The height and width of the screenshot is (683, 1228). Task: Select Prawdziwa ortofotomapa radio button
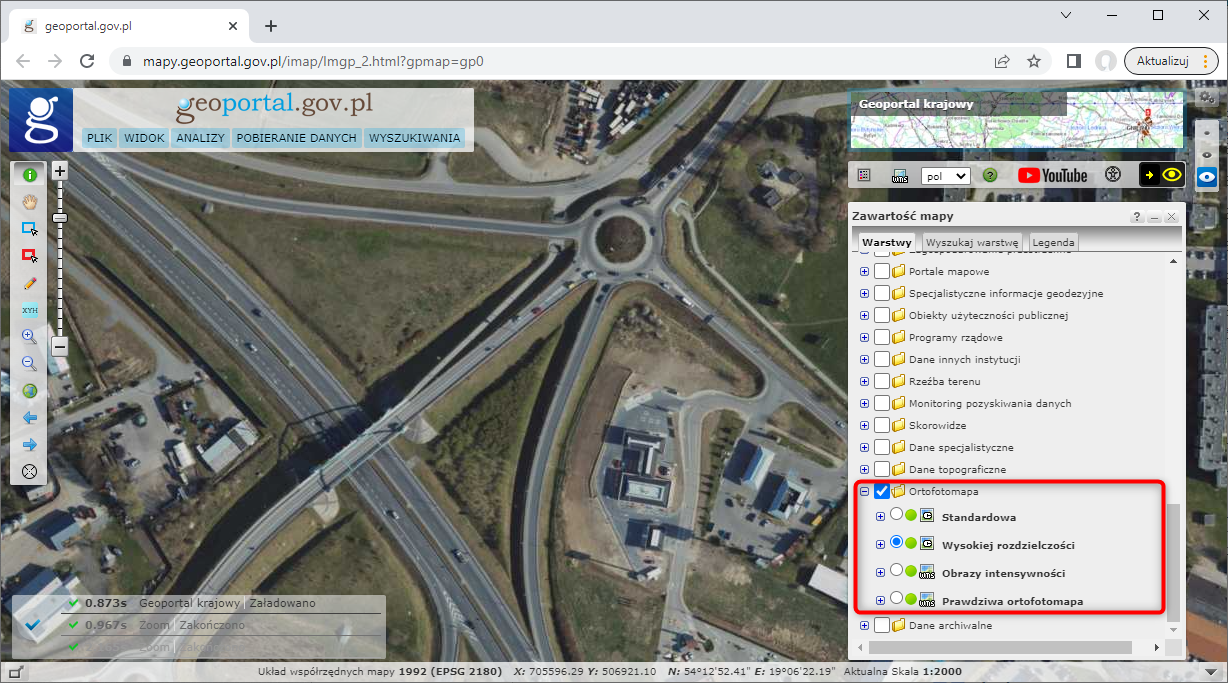896,599
